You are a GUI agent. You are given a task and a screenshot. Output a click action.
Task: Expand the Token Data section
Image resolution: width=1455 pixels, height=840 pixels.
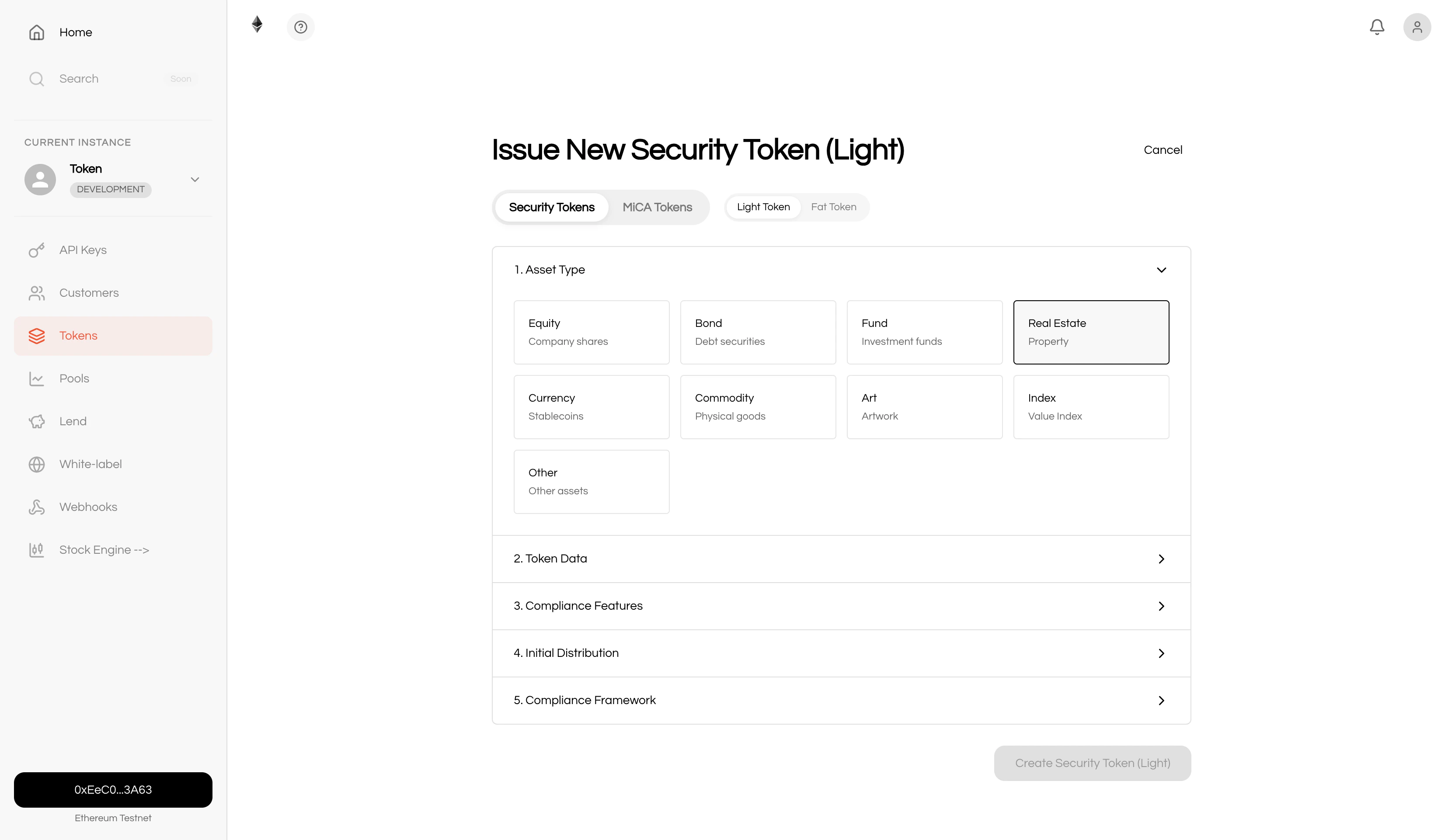[x=840, y=559]
